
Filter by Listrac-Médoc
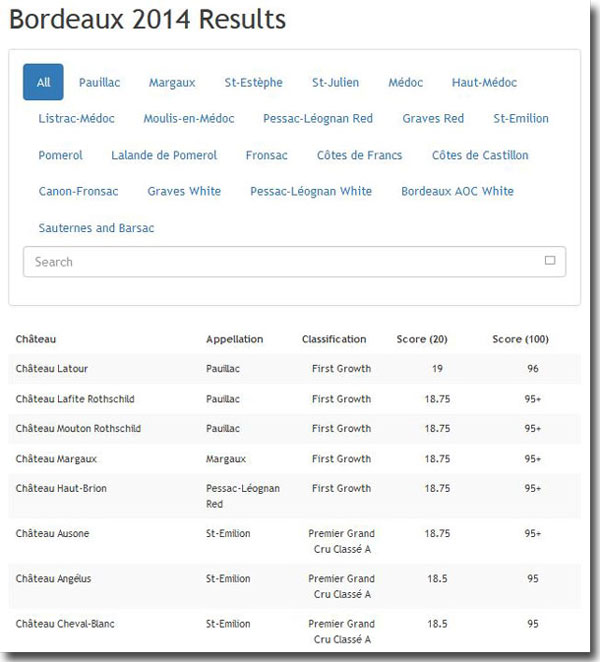pyautogui.click(x=76, y=119)
